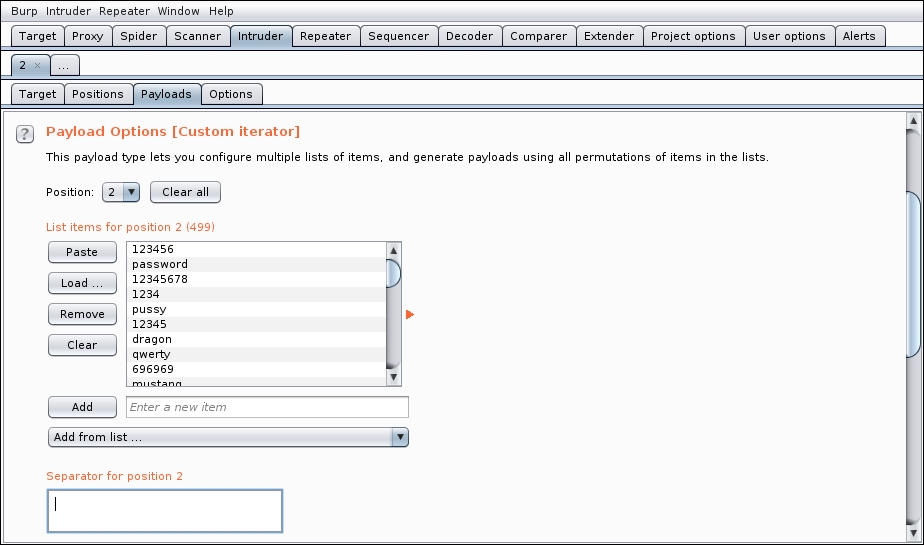The height and width of the screenshot is (545, 924).
Task: Close Intruder attack tab 2
Action: point(38,65)
